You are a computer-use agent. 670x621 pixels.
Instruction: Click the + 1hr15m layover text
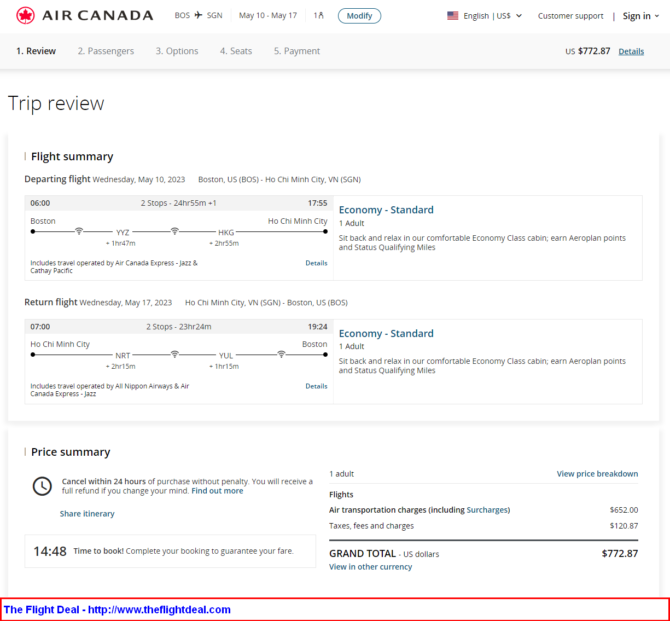(224, 366)
